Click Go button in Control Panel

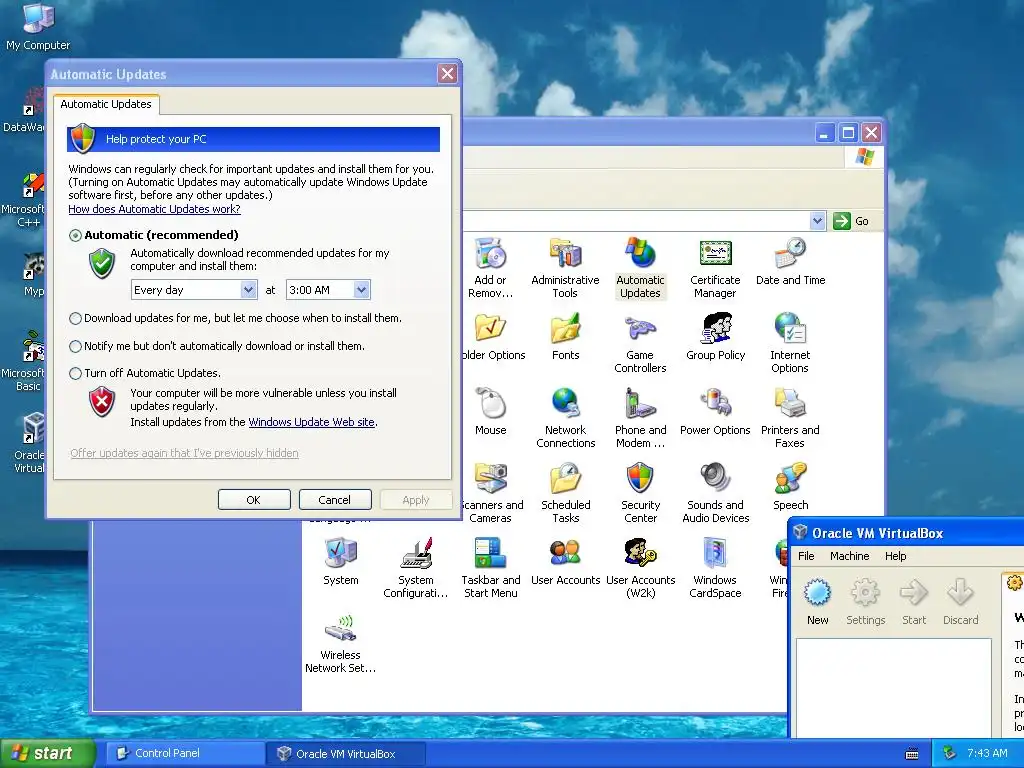pos(851,221)
